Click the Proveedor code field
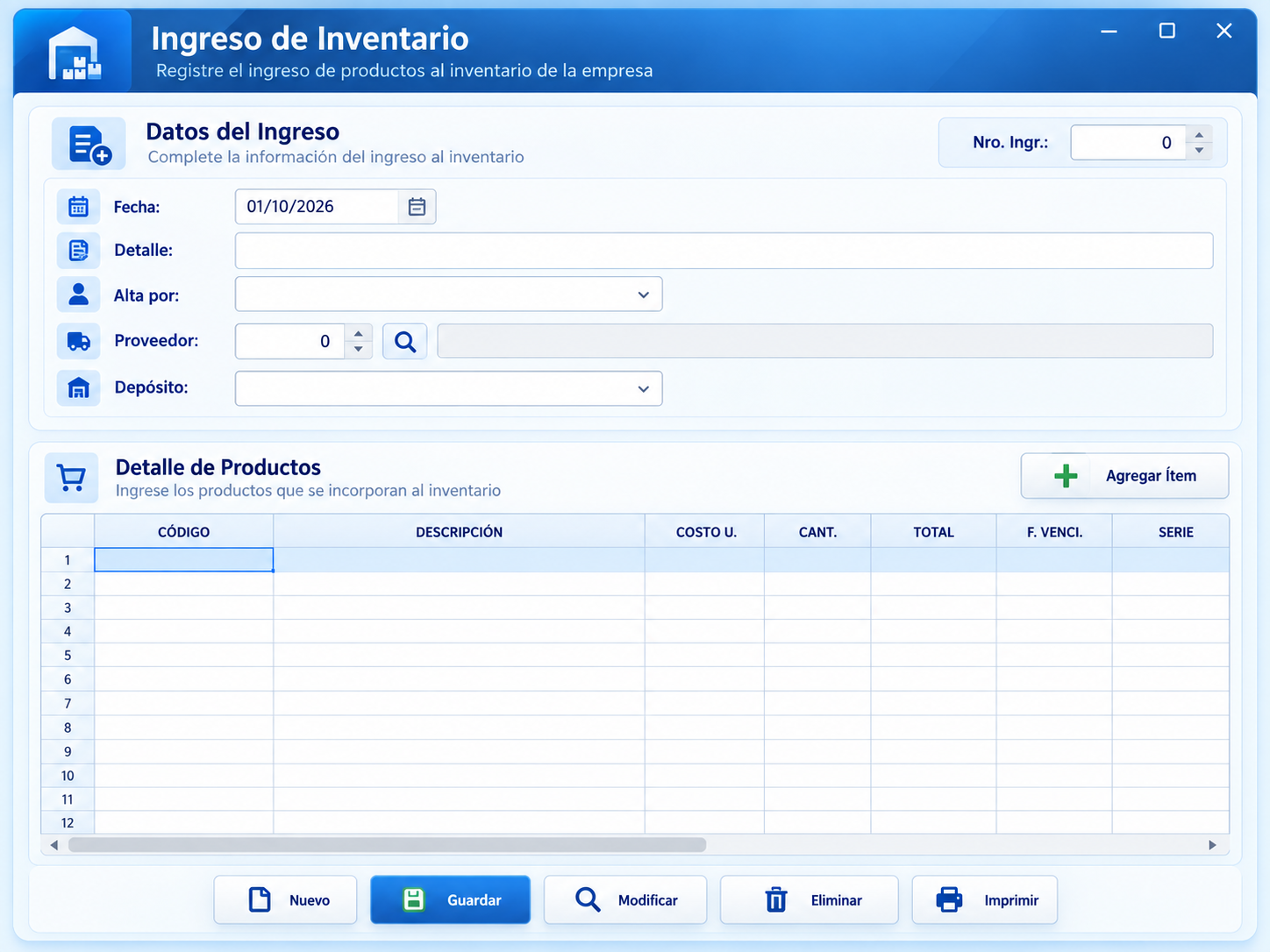The image size is (1270, 952). [290, 342]
